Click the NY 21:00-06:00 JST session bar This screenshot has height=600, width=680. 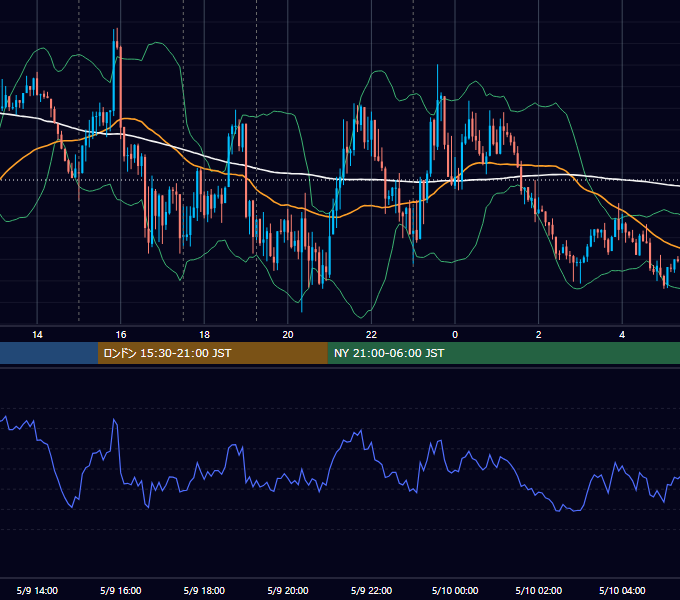[x=503, y=353]
